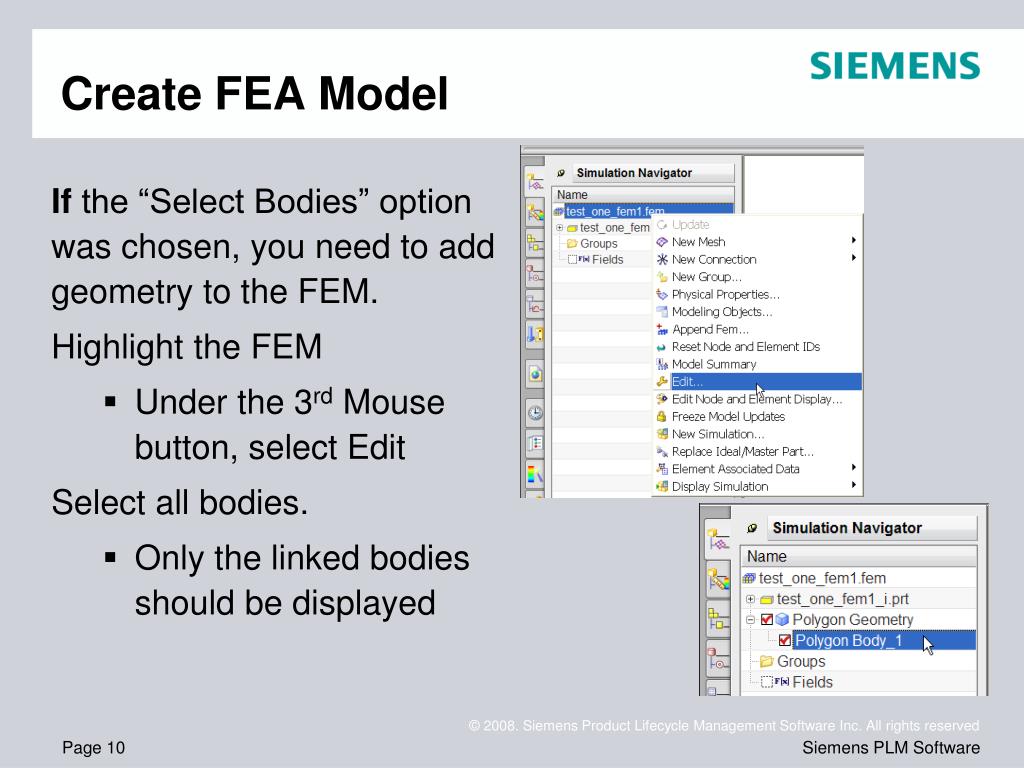
Task: Click the highlighted test_one_fem1.fem row
Action: [x=643, y=210]
